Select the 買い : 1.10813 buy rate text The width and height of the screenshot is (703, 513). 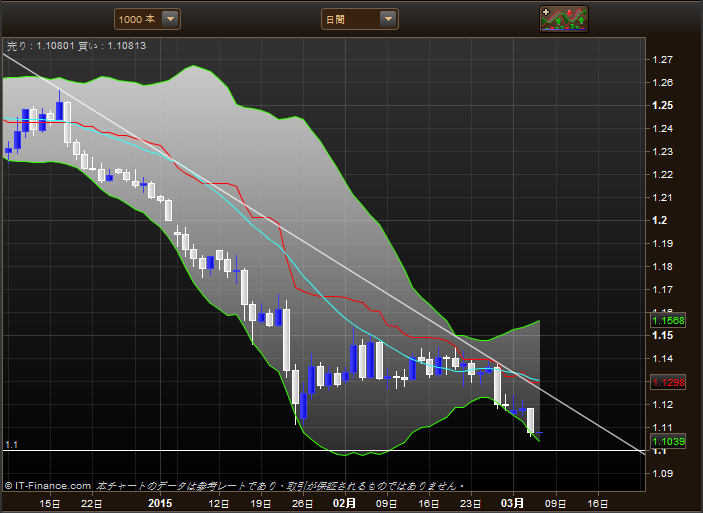112,45
